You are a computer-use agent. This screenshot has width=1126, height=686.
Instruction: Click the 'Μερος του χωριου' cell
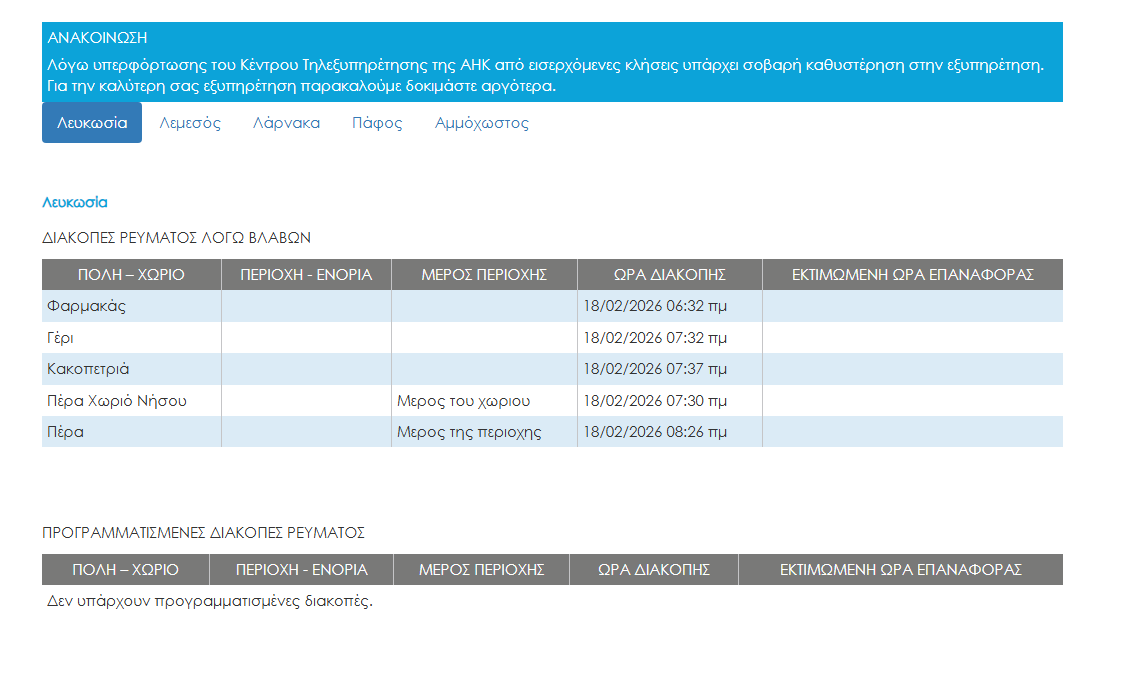(x=463, y=401)
